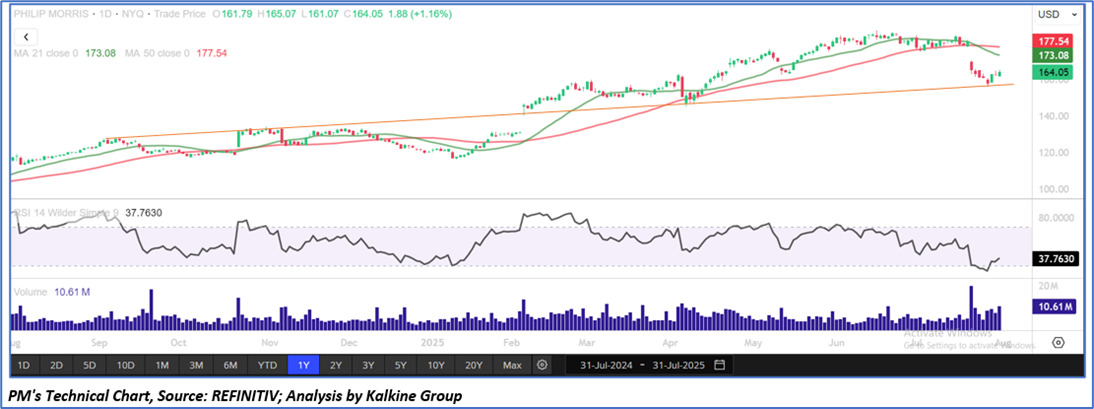Select the Max range tab

click(512, 365)
